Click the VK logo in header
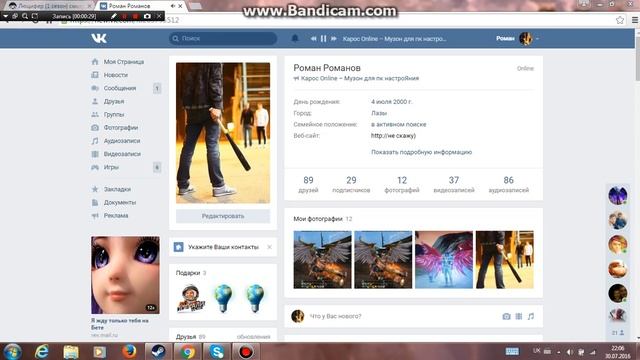 click(x=99, y=38)
